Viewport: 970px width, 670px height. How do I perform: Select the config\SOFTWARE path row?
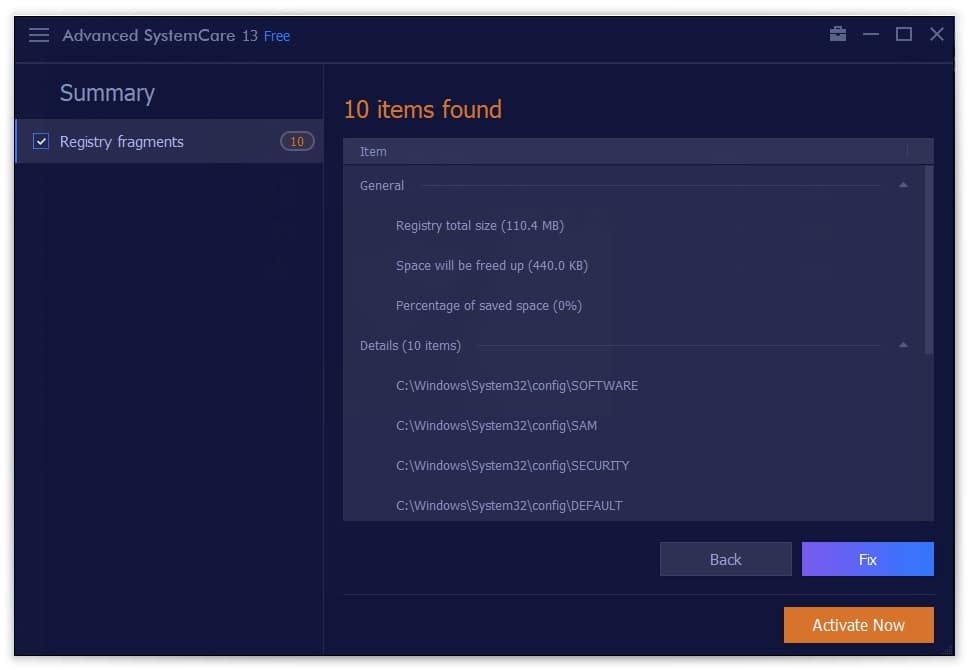[x=633, y=385]
